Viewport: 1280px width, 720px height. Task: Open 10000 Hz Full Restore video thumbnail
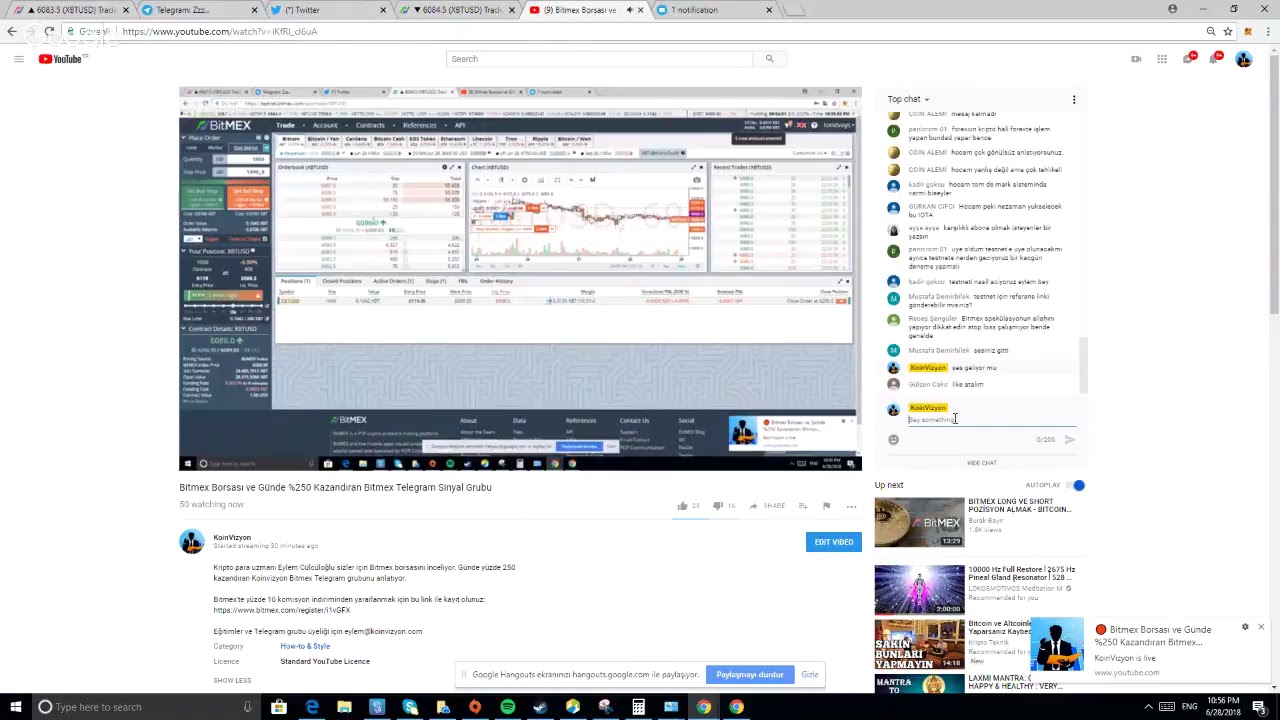tap(919, 590)
